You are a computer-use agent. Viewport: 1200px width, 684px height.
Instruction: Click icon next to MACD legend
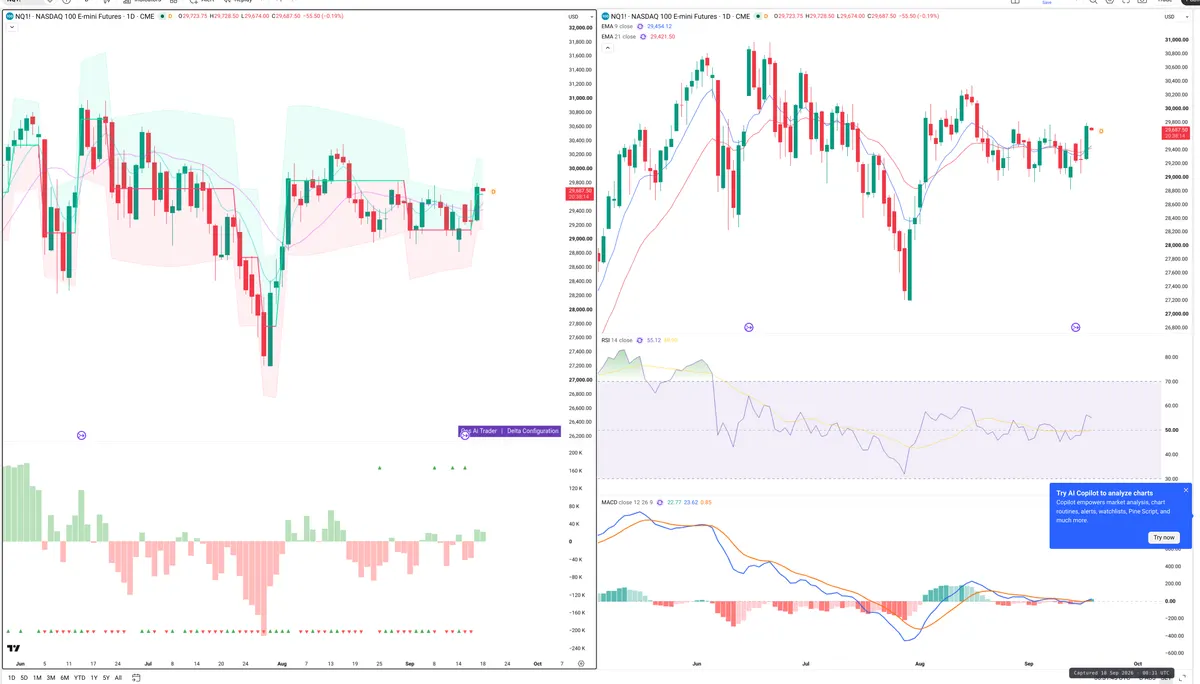click(x=660, y=502)
